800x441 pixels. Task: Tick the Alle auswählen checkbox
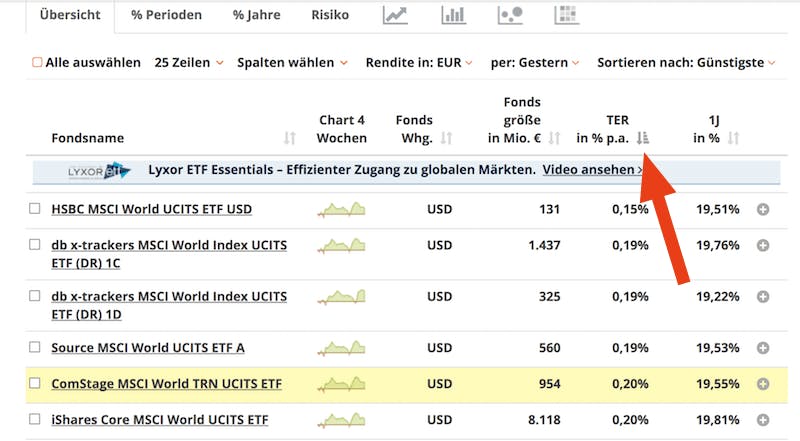tap(37, 62)
